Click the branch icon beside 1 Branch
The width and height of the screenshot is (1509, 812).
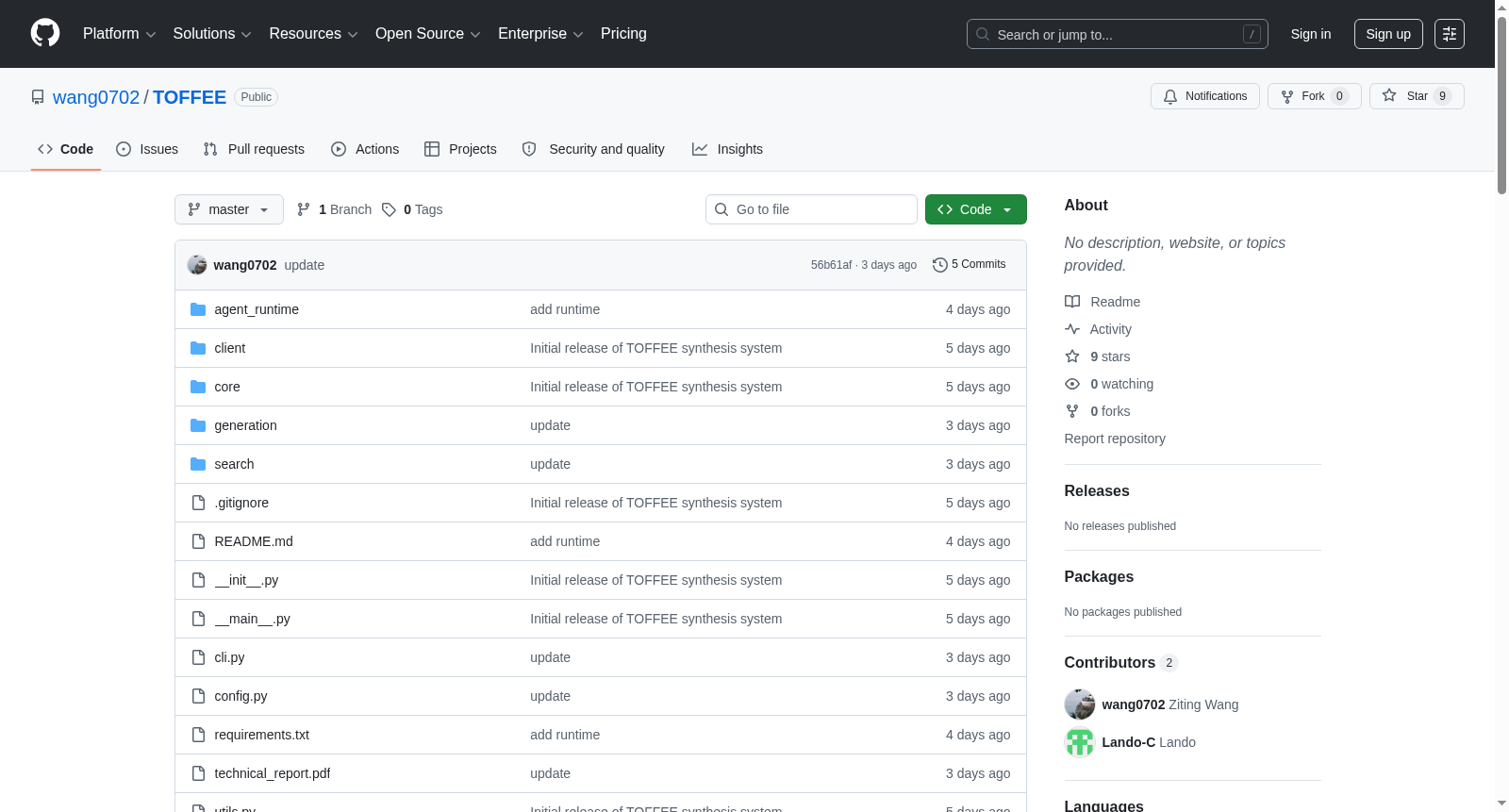tap(304, 209)
